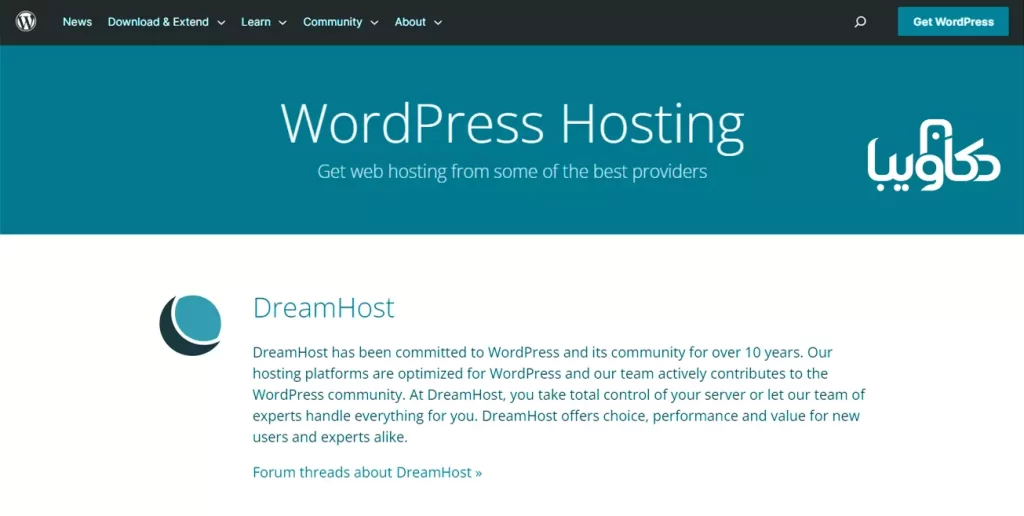Open the DreamHost heading link
This screenshot has height=516, width=1024.
click(323, 308)
